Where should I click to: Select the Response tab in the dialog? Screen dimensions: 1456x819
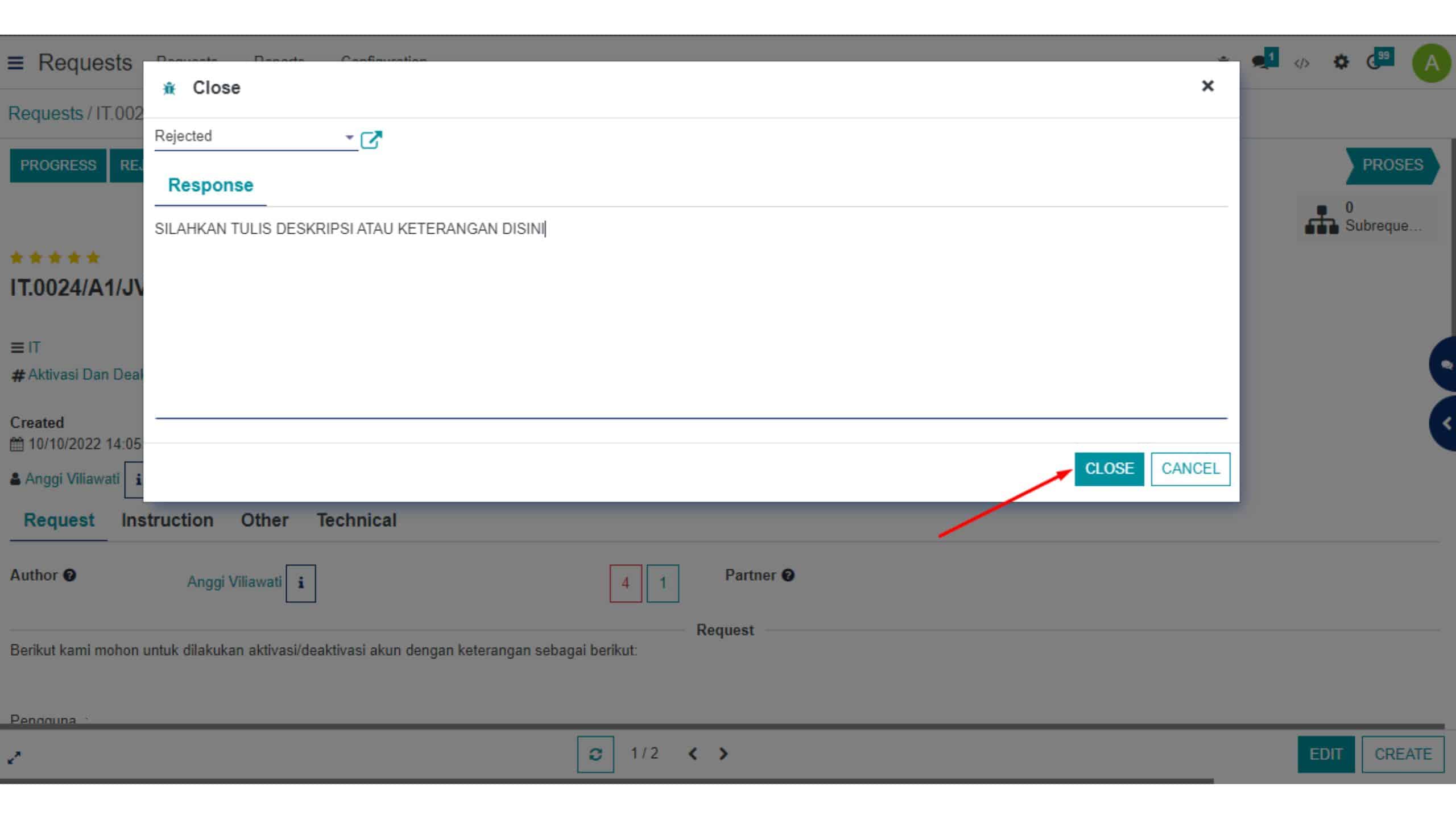pyautogui.click(x=210, y=185)
